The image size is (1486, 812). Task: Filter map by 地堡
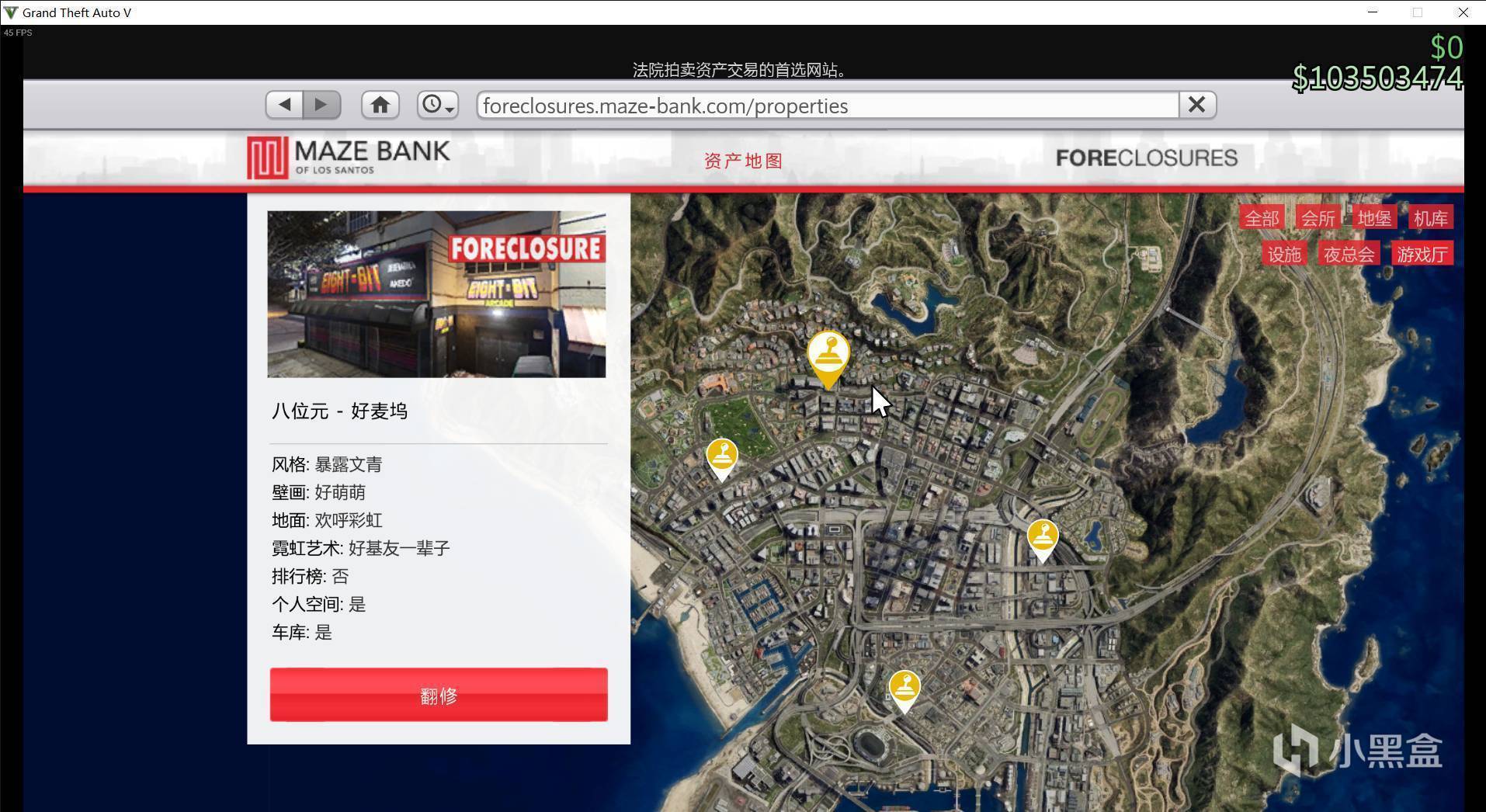coord(1373,218)
